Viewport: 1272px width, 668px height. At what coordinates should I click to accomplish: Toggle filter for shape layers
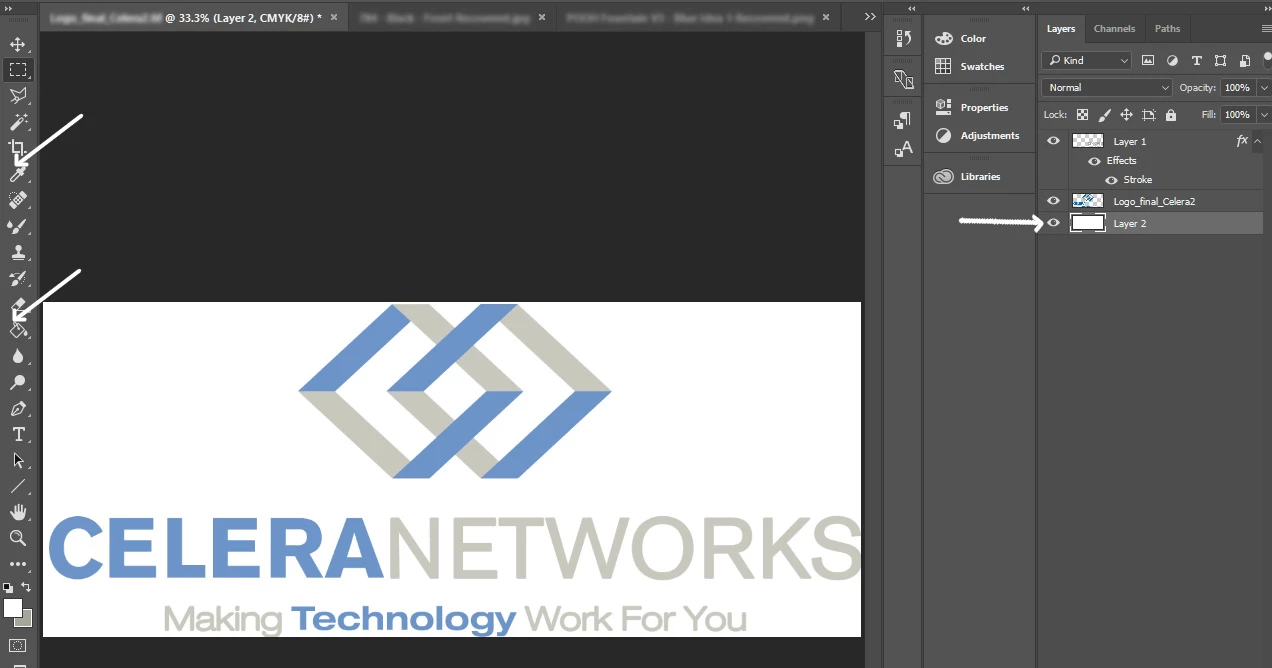1220,60
